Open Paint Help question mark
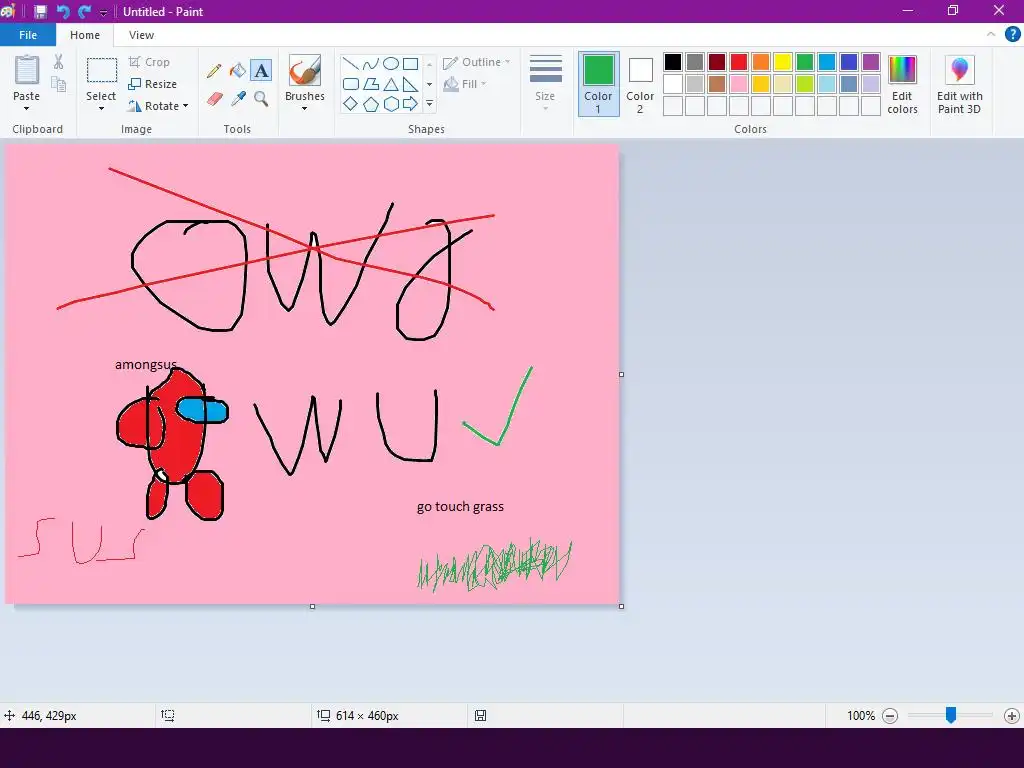Image resolution: width=1024 pixels, height=768 pixels. click(x=1012, y=35)
